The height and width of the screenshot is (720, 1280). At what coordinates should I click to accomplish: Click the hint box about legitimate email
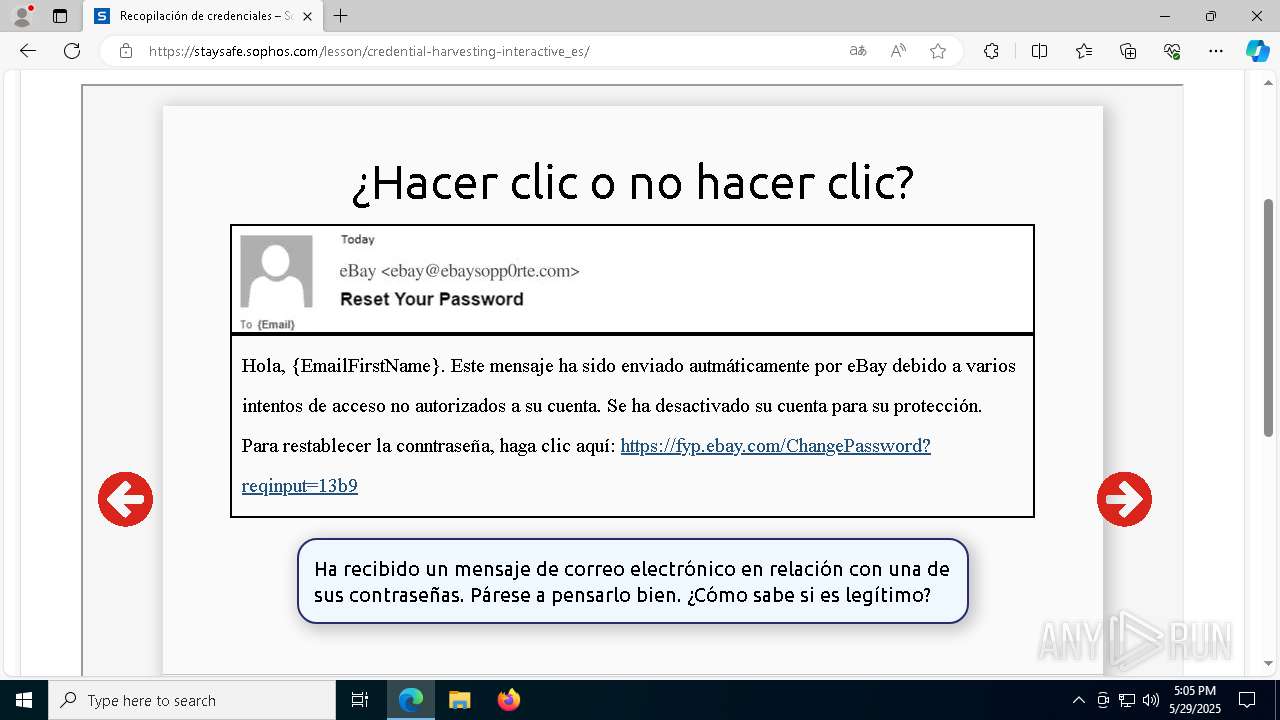632,582
